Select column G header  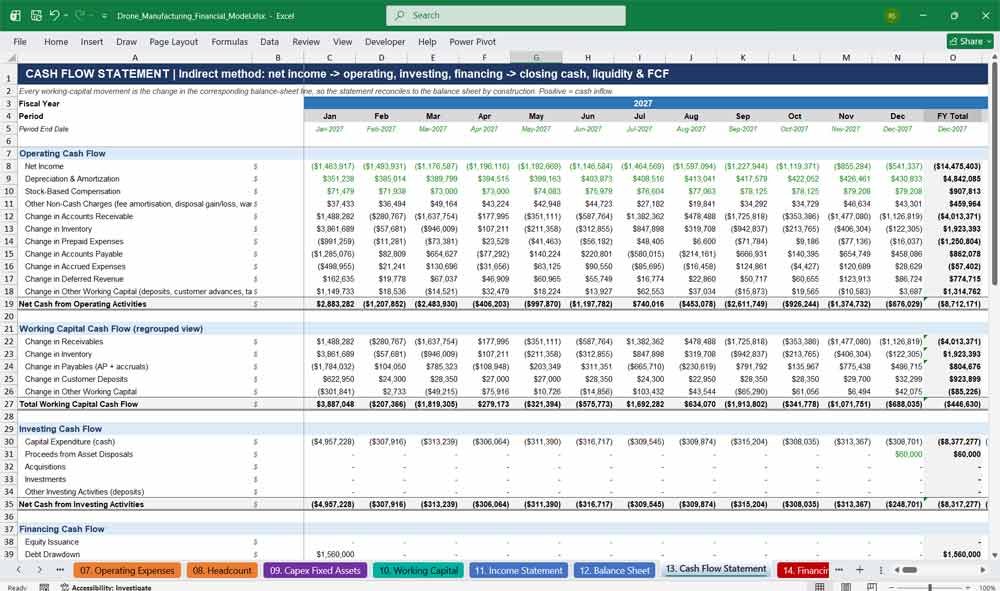pyautogui.click(x=536, y=57)
